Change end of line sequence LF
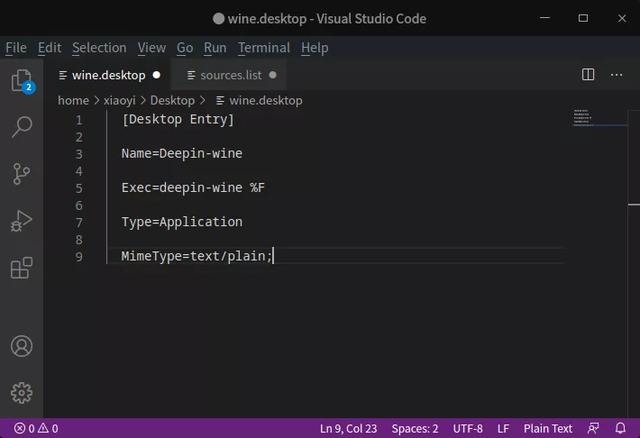This screenshot has width=640, height=438. (503, 428)
